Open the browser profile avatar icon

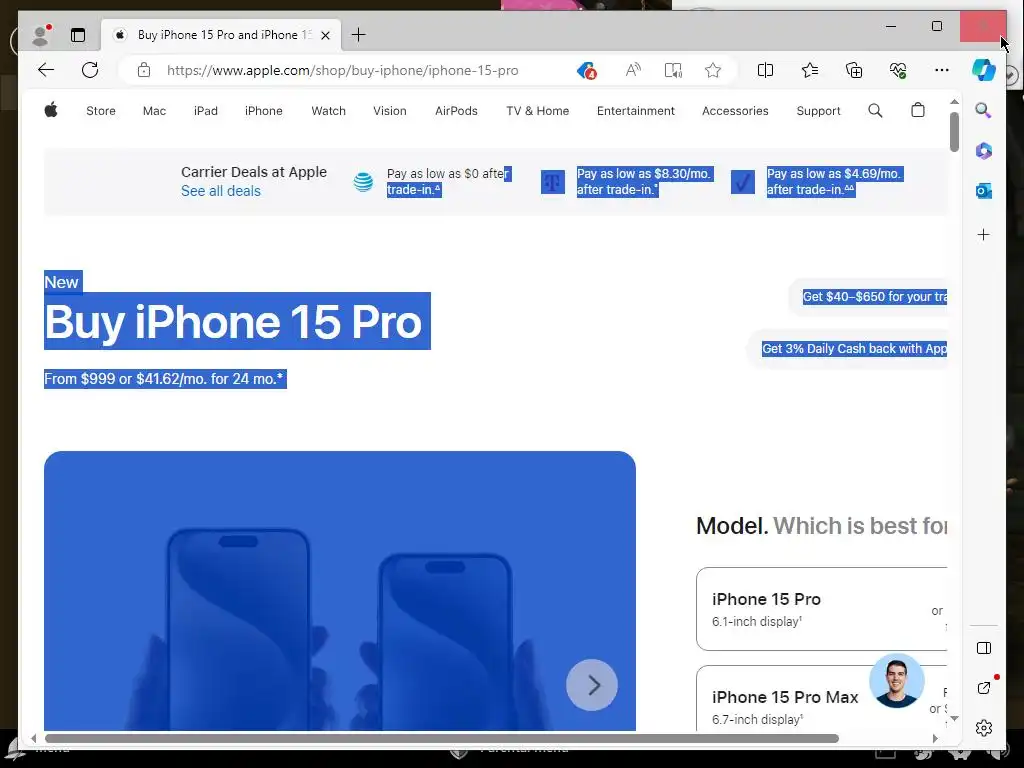coord(41,35)
